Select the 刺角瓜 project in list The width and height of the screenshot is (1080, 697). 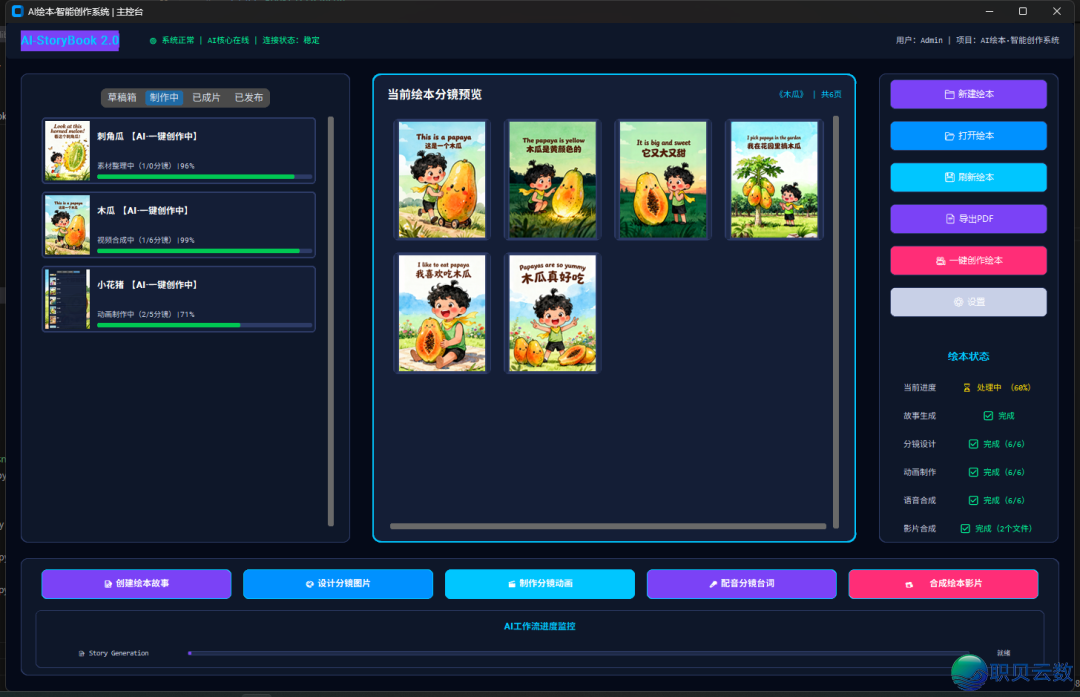pyautogui.click(x=179, y=150)
